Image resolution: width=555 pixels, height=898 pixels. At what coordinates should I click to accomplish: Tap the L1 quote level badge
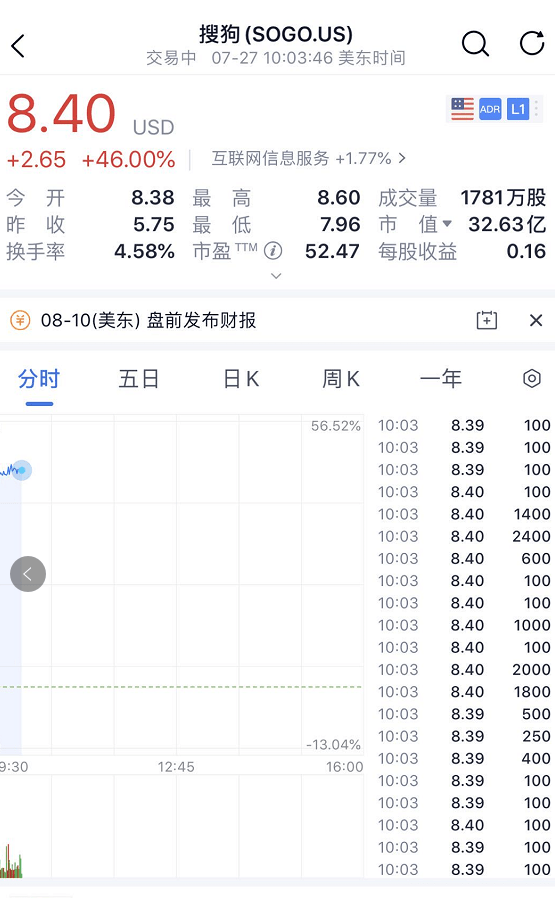click(x=518, y=109)
